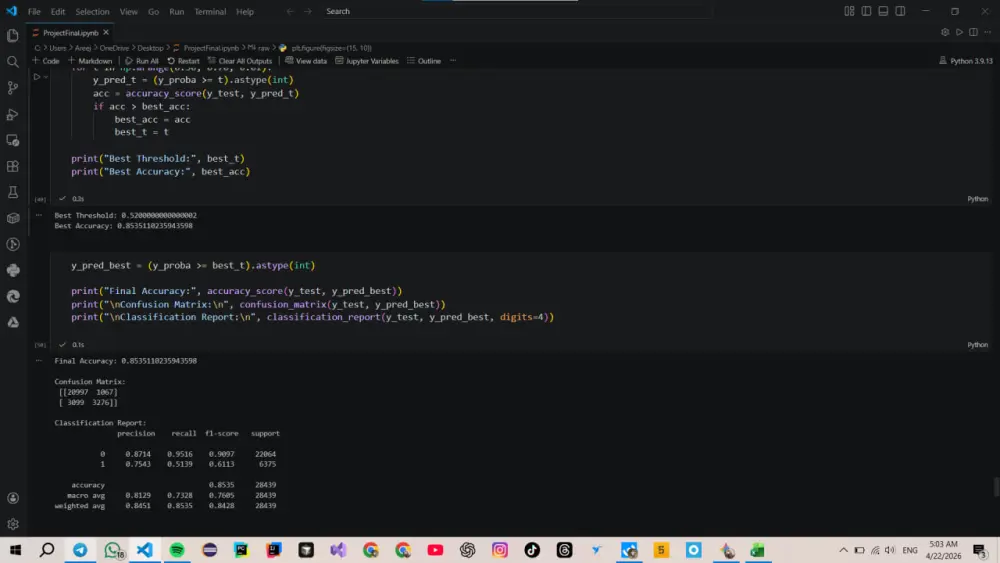Click the split editor icon at top right

coord(973,33)
